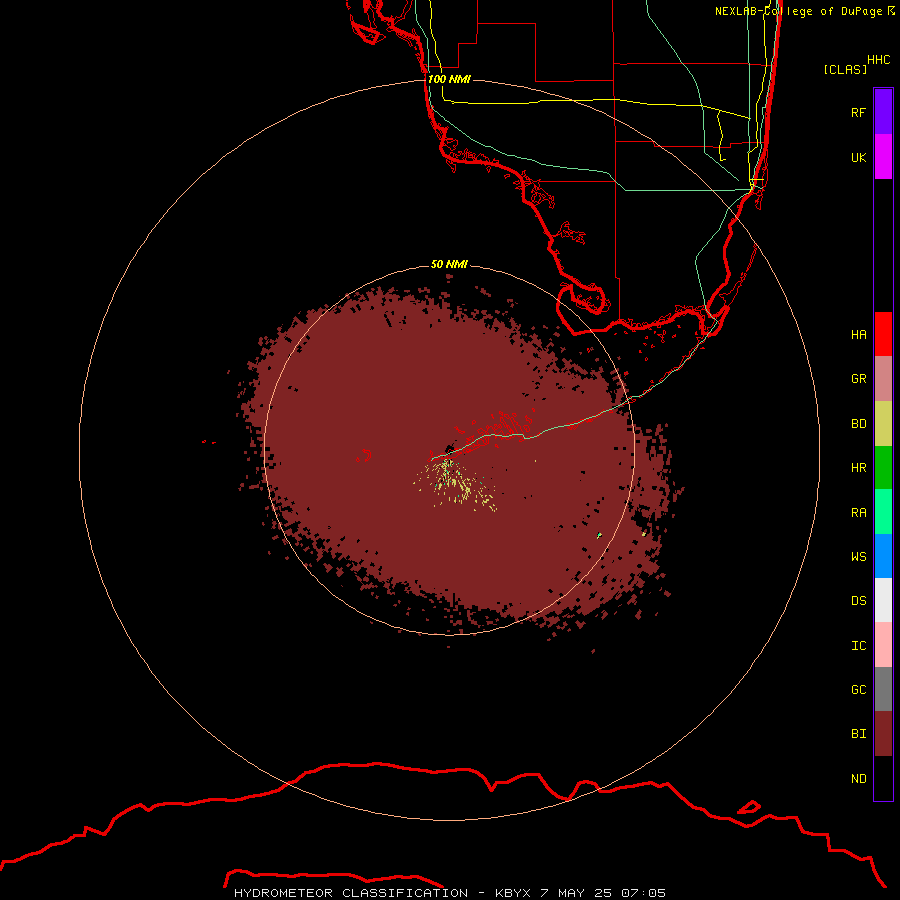This screenshot has width=900, height=900.
Task: Click the RF purple legend swatch
Action: [x=883, y=112]
